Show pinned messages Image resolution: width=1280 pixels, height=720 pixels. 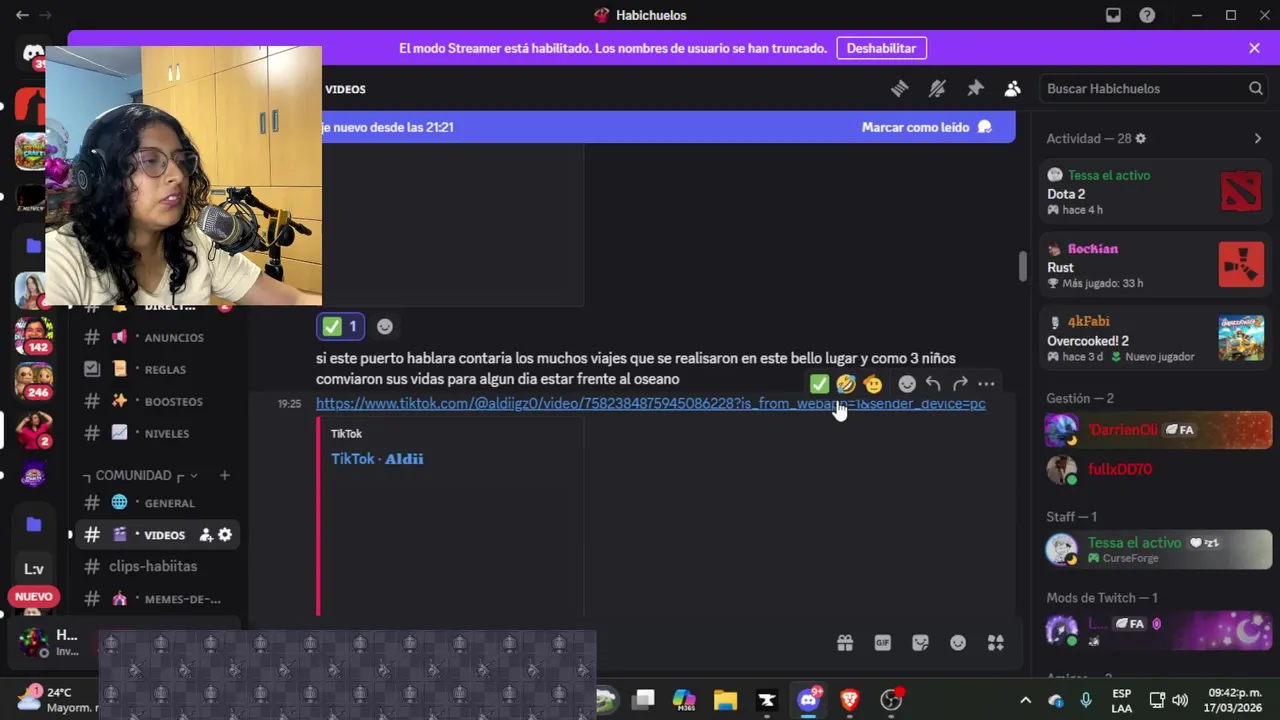975,89
